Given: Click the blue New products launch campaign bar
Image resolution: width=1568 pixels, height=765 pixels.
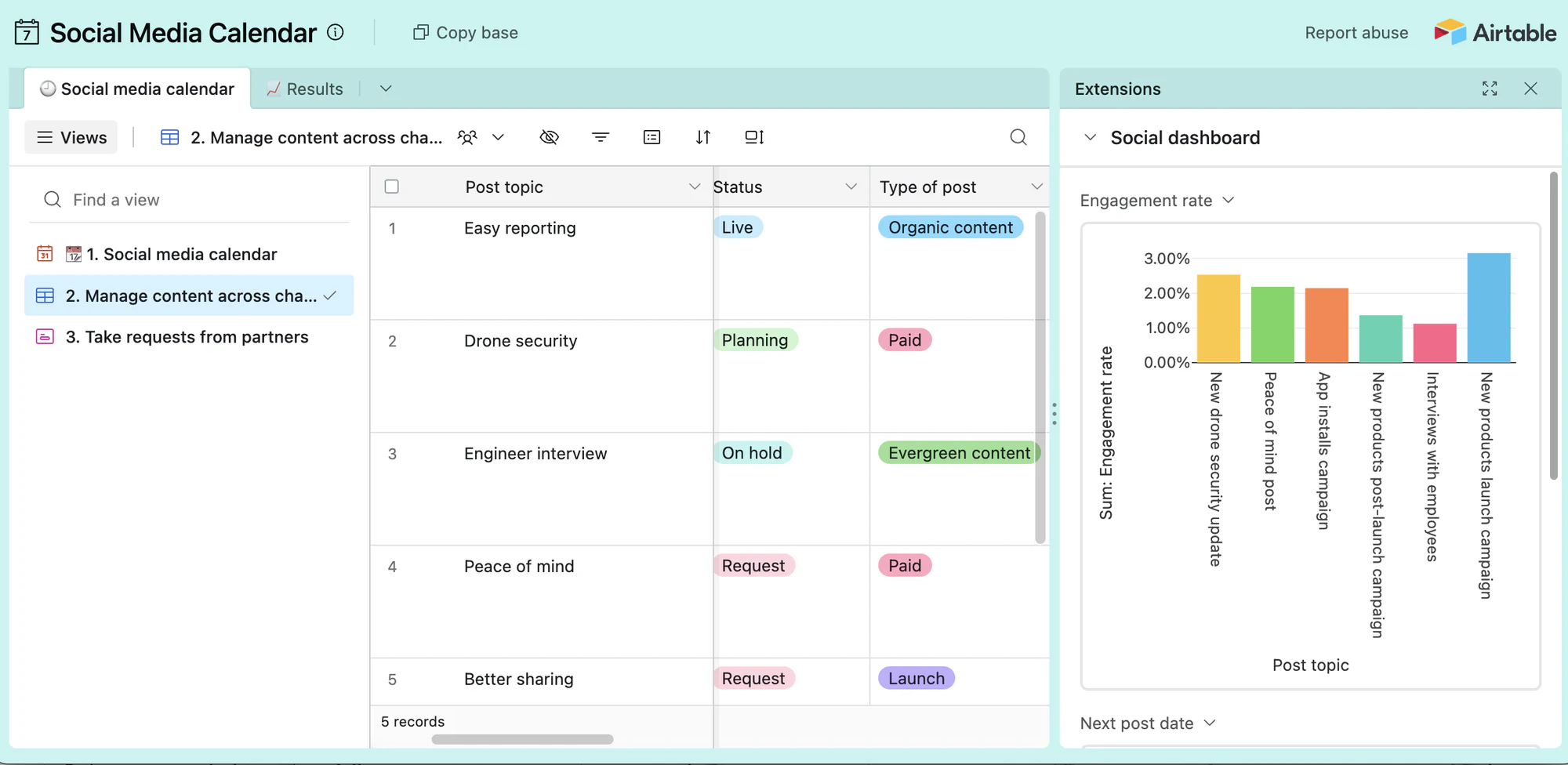Looking at the screenshot, I should pyautogui.click(x=1488, y=307).
